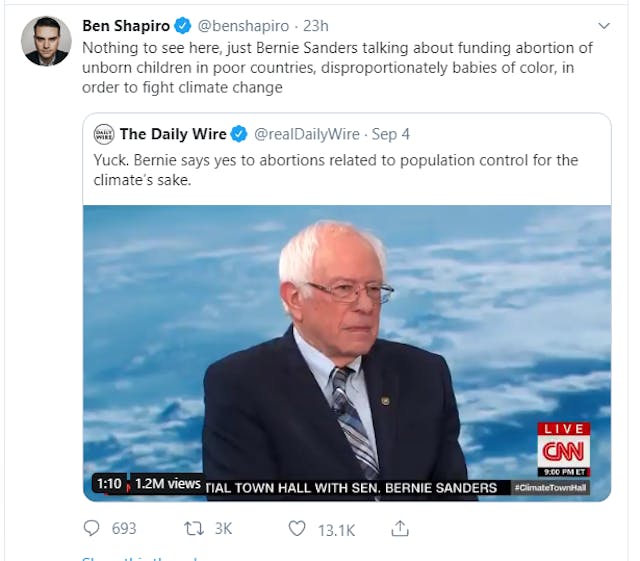The image size is (640, 561).
Task: Click The Daily Wire's verified badge
Action: 240,134
